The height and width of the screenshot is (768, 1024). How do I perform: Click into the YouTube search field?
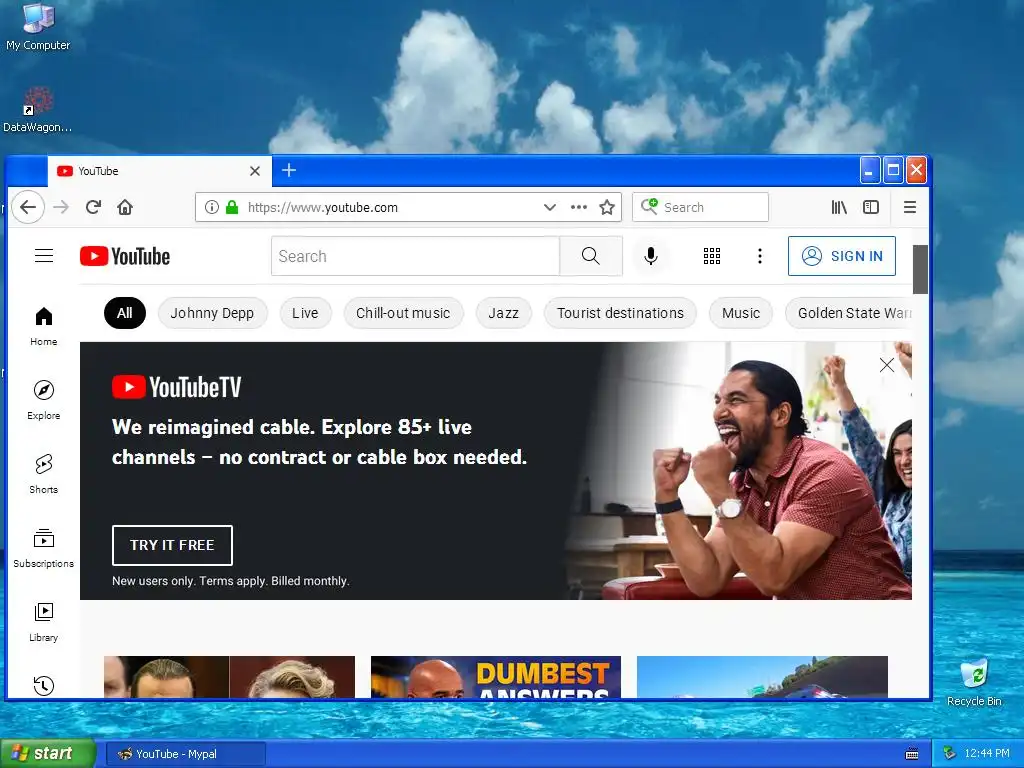click(x=415, y=256)
